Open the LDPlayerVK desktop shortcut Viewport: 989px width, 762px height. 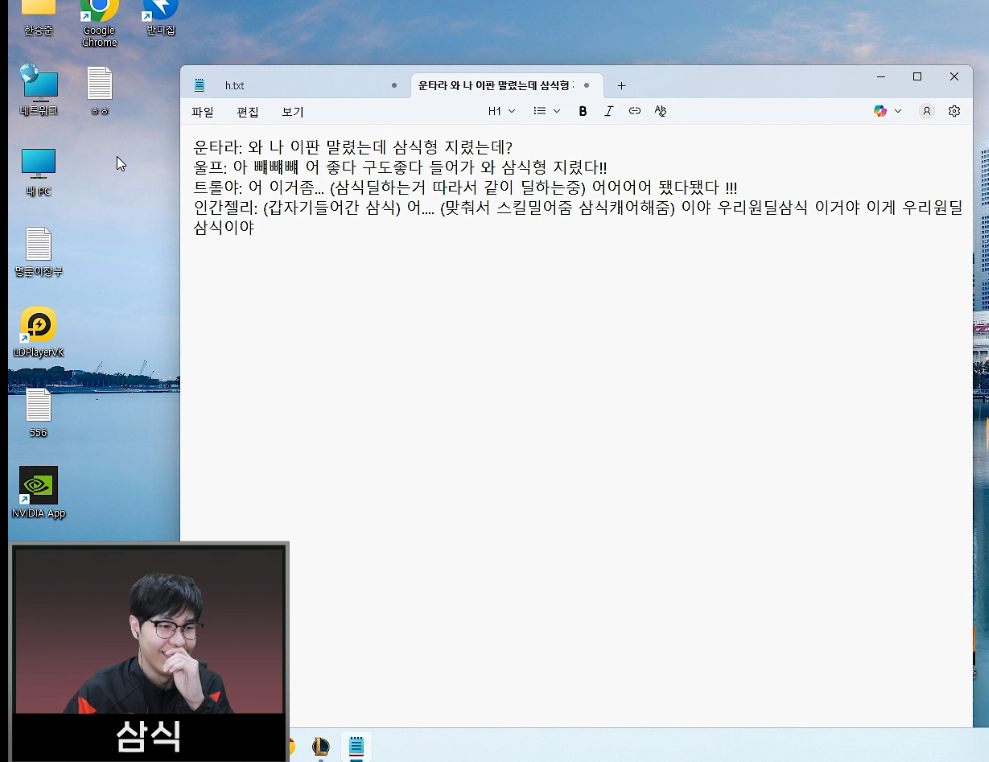38,326
